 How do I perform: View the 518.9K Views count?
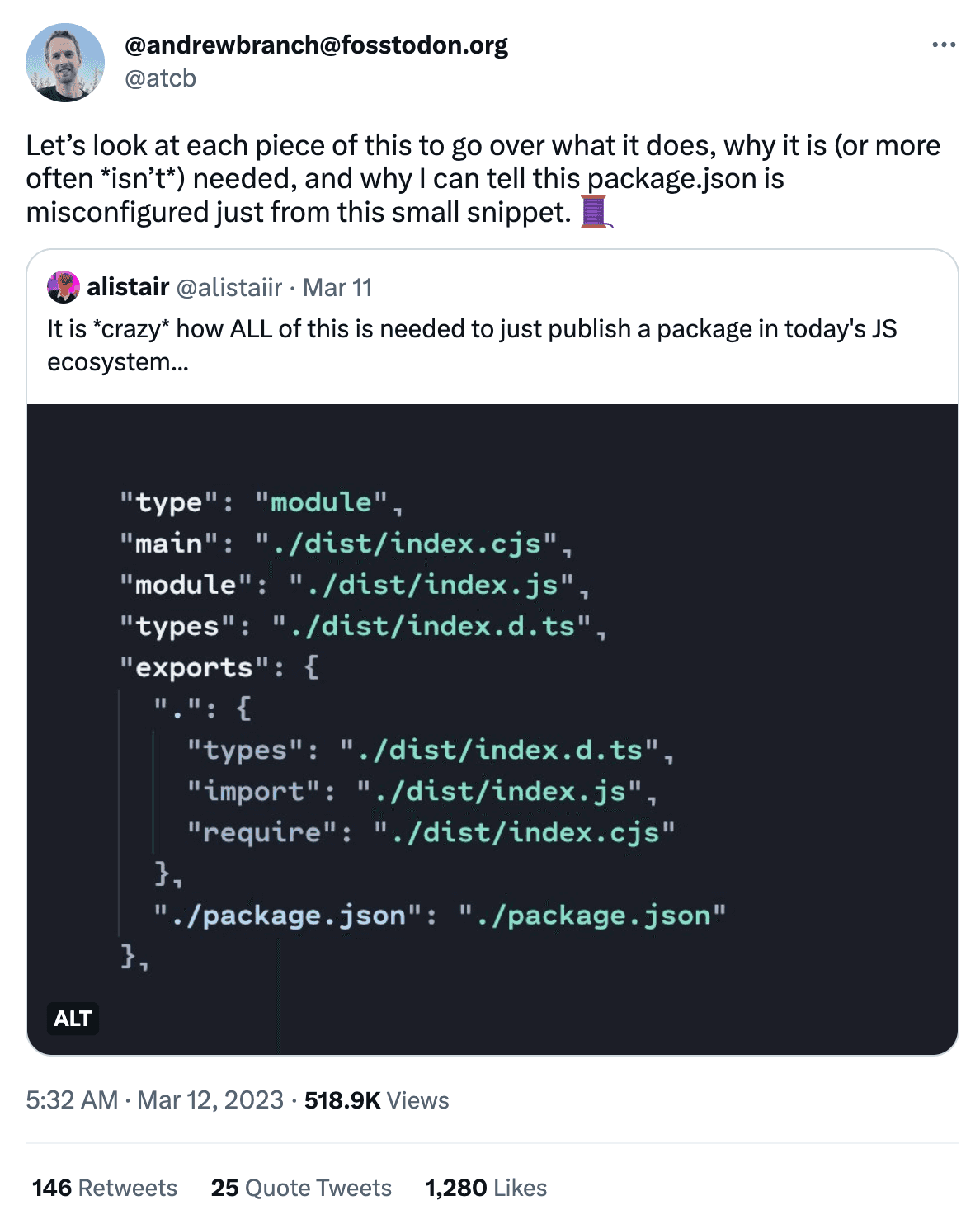pyautogui.click(x=377, y=1100)
